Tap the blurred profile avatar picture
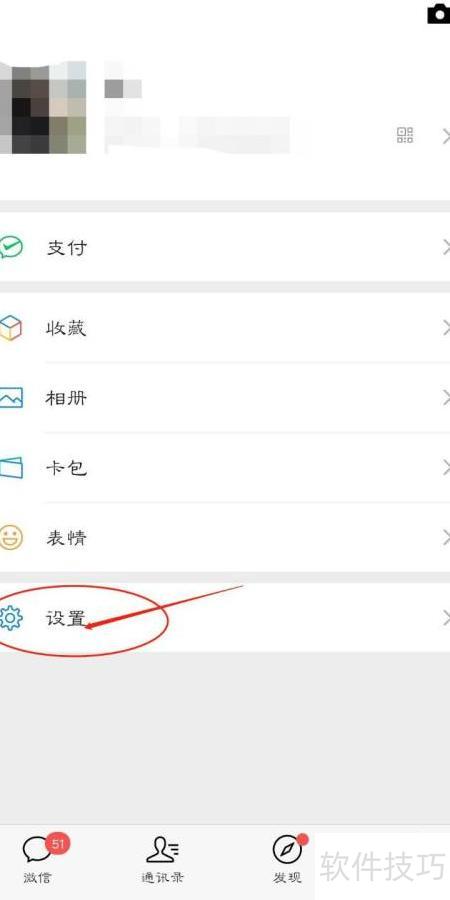The width and height of the screenshot is (450, 900). [x=43, y=107]
